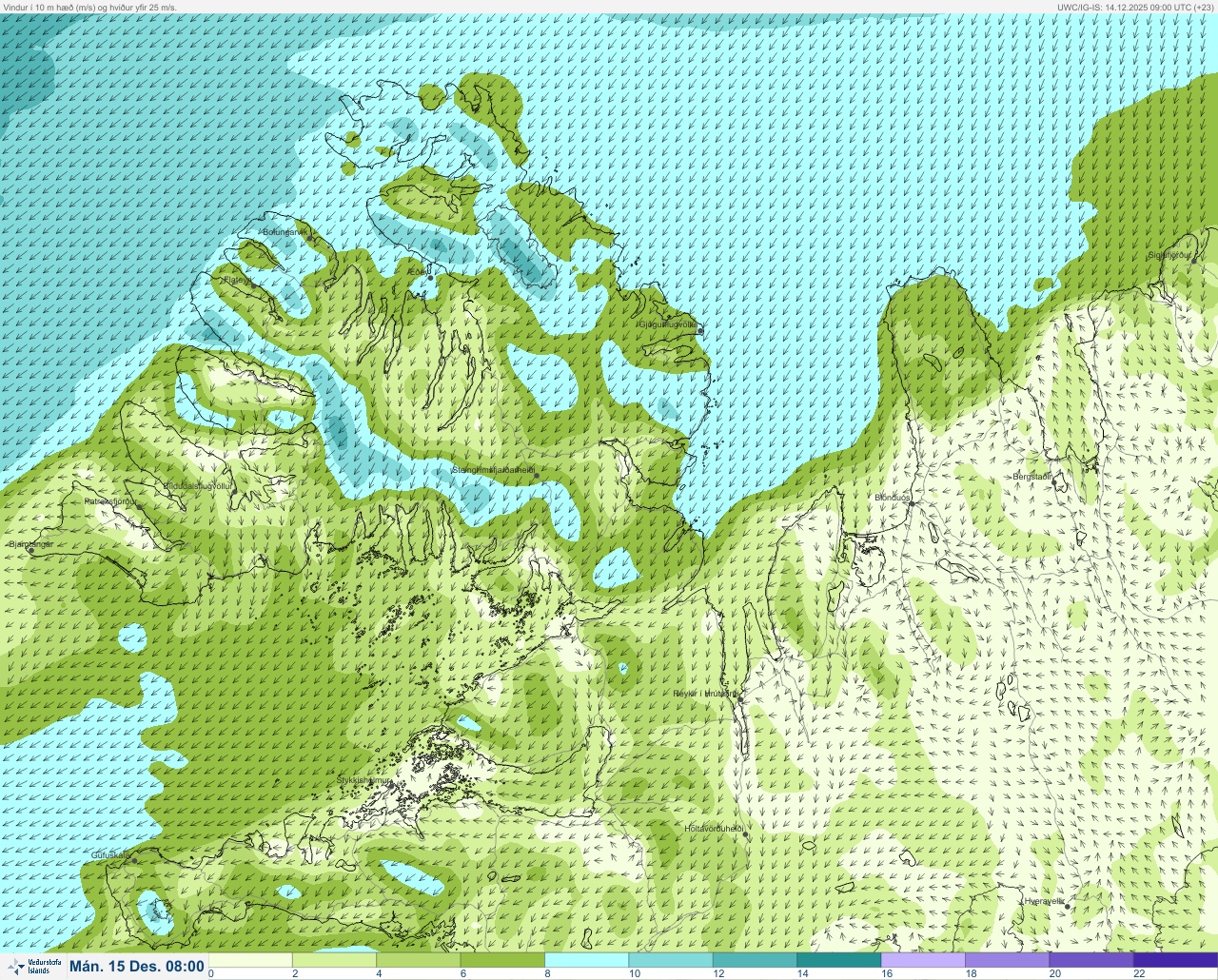This screenshot has width=1218, height=980.
Task: Click the Gjögurflugvöllur station dot
Action: [x=700, y=330]
